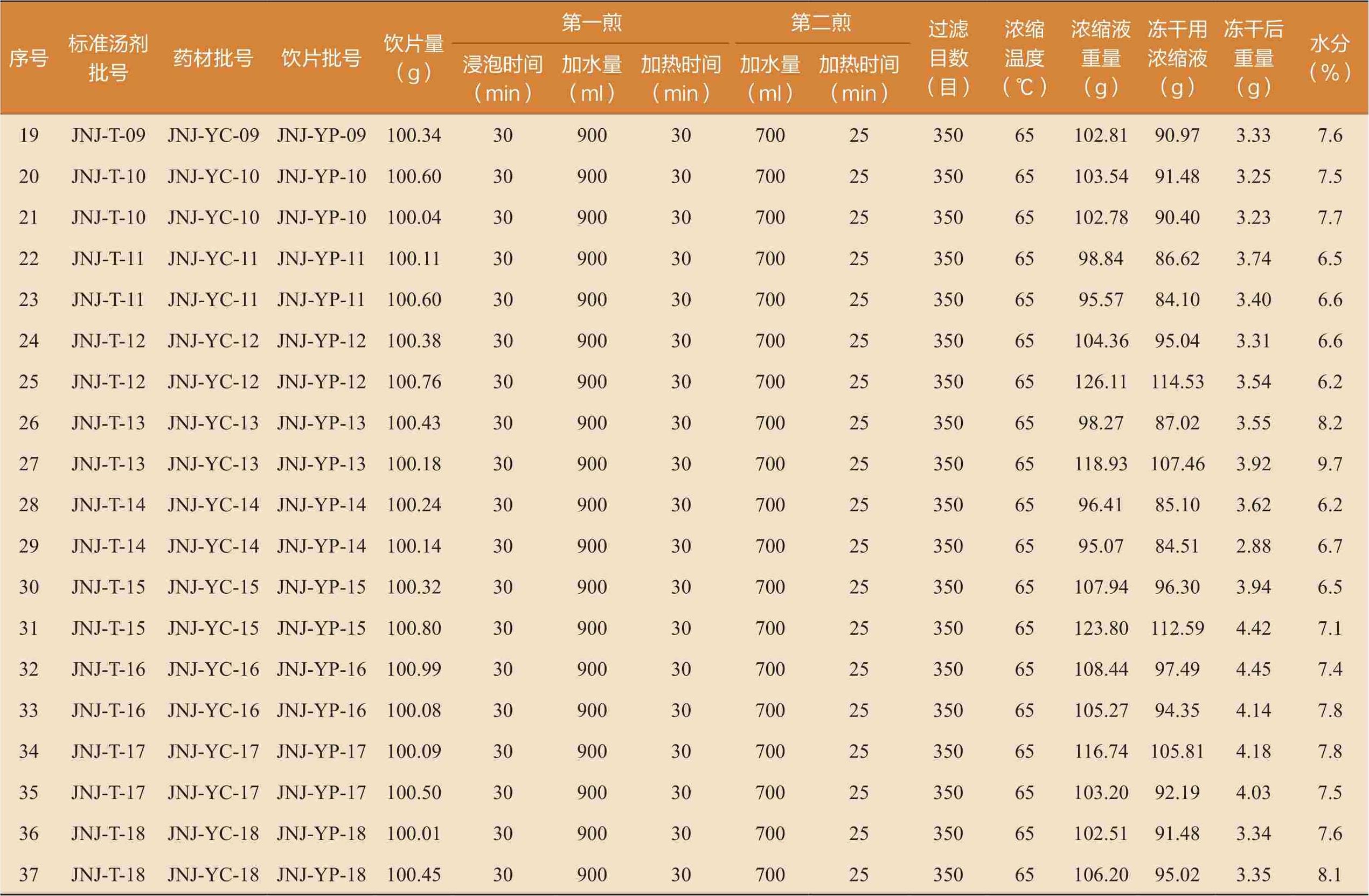Select value 100.04 in row 21
1369x896 pixels.
pyautogui.click(x=414, y=217)
